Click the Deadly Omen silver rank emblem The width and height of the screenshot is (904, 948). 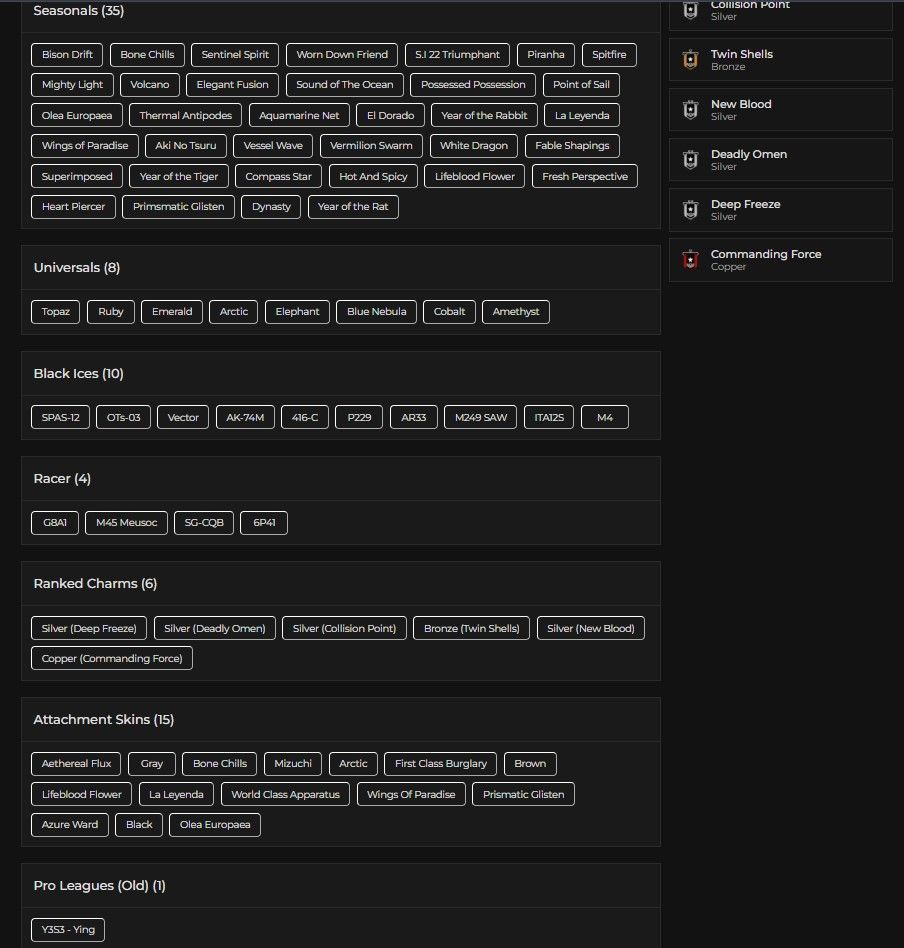point(691,160)
